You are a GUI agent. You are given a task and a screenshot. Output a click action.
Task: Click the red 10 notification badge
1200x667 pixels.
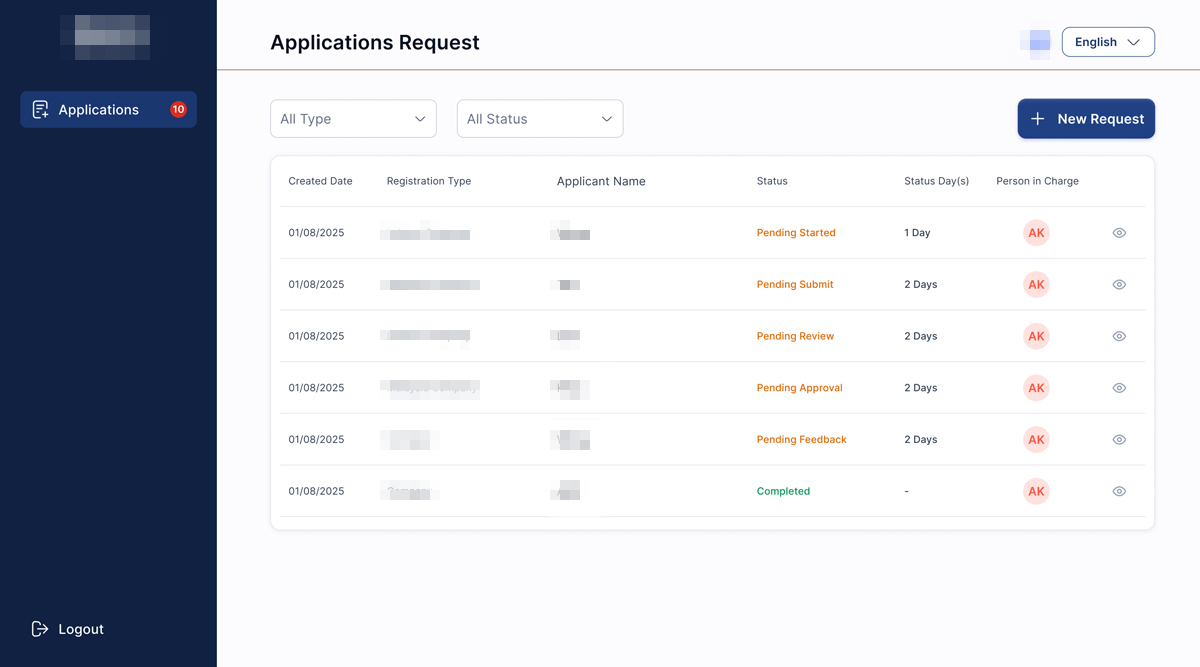178,110
